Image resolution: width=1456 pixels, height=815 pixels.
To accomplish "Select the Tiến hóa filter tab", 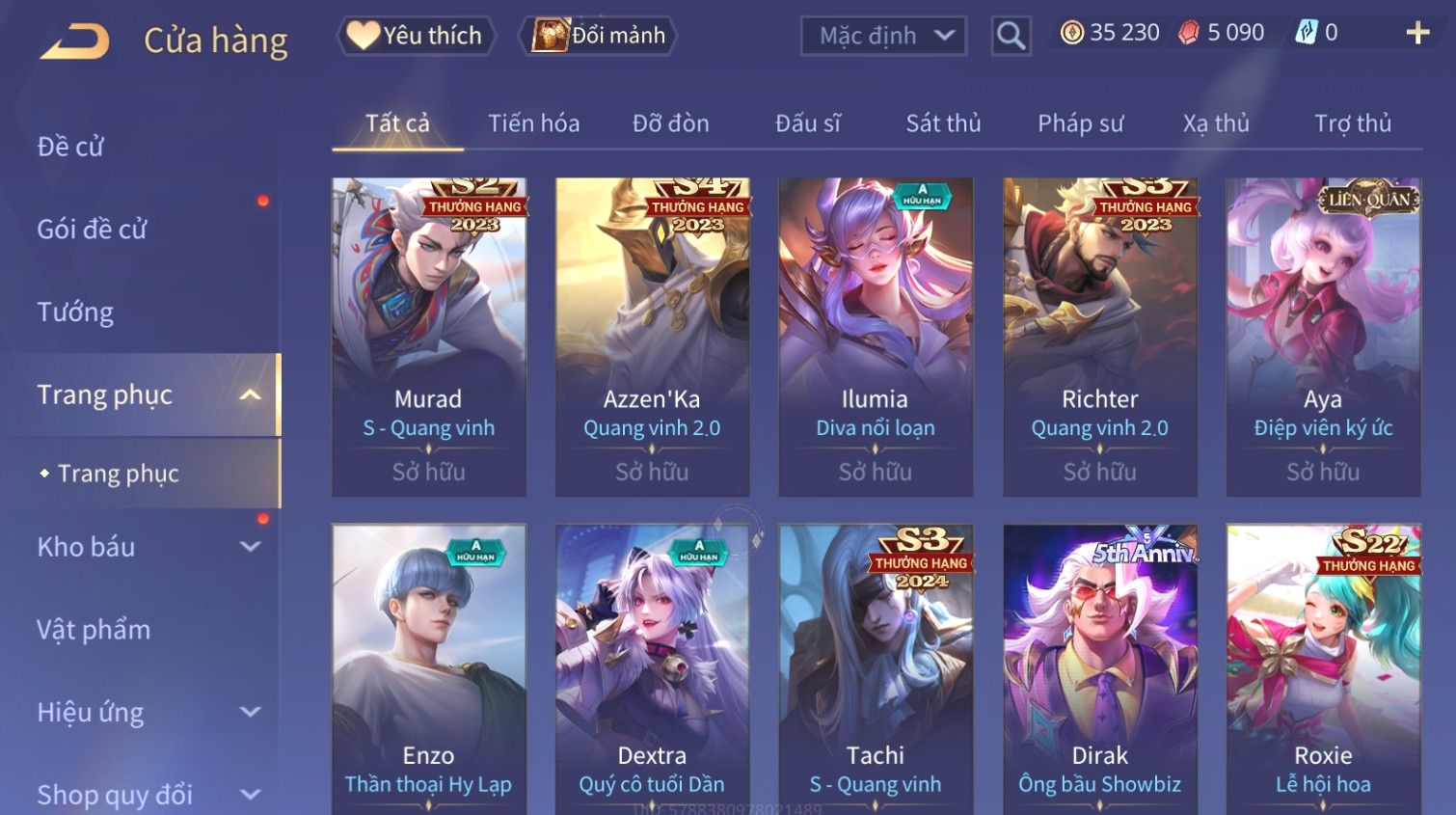I will (533, 123).
